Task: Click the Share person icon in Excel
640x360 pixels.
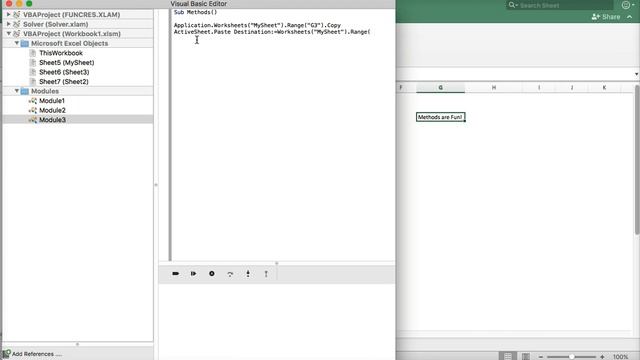Action: 596,17
